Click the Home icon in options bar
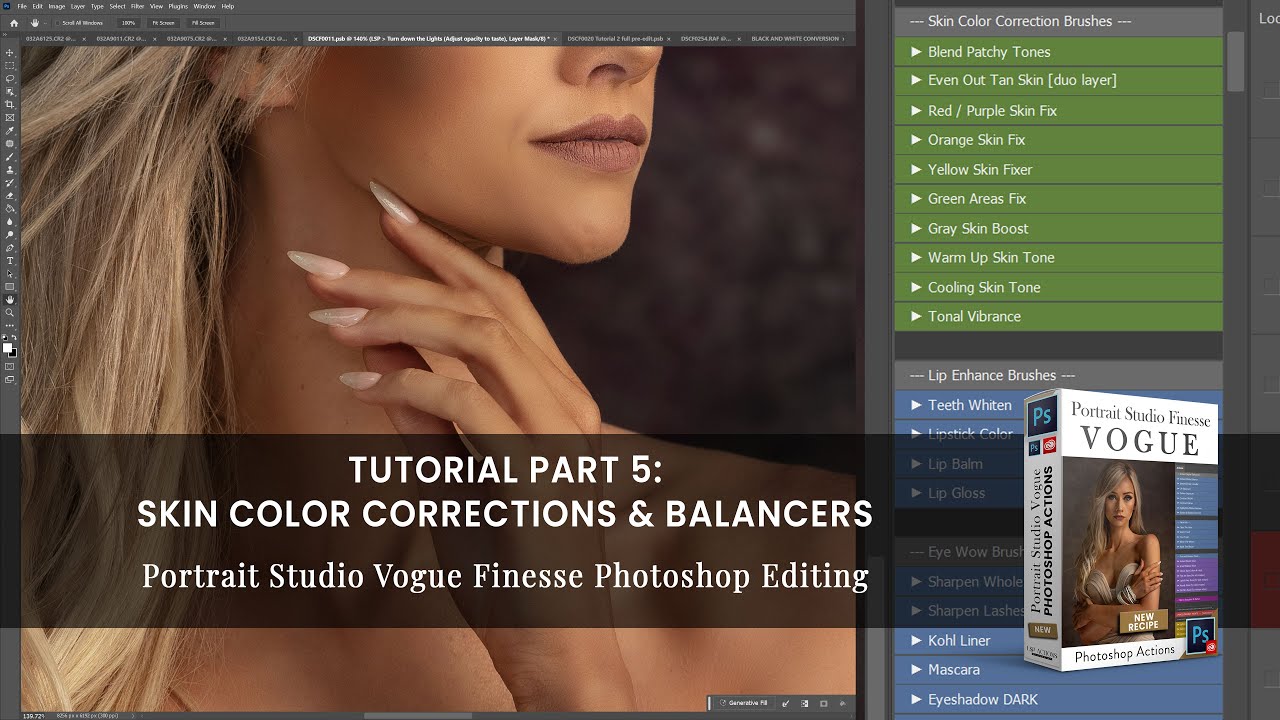This screenshot has width=1280, height=720. [14, 23]
